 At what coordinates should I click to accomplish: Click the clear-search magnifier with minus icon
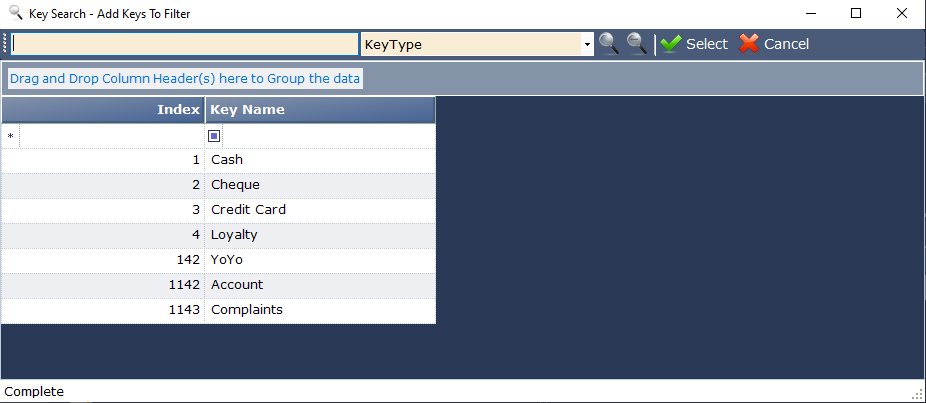click(637, 44)
